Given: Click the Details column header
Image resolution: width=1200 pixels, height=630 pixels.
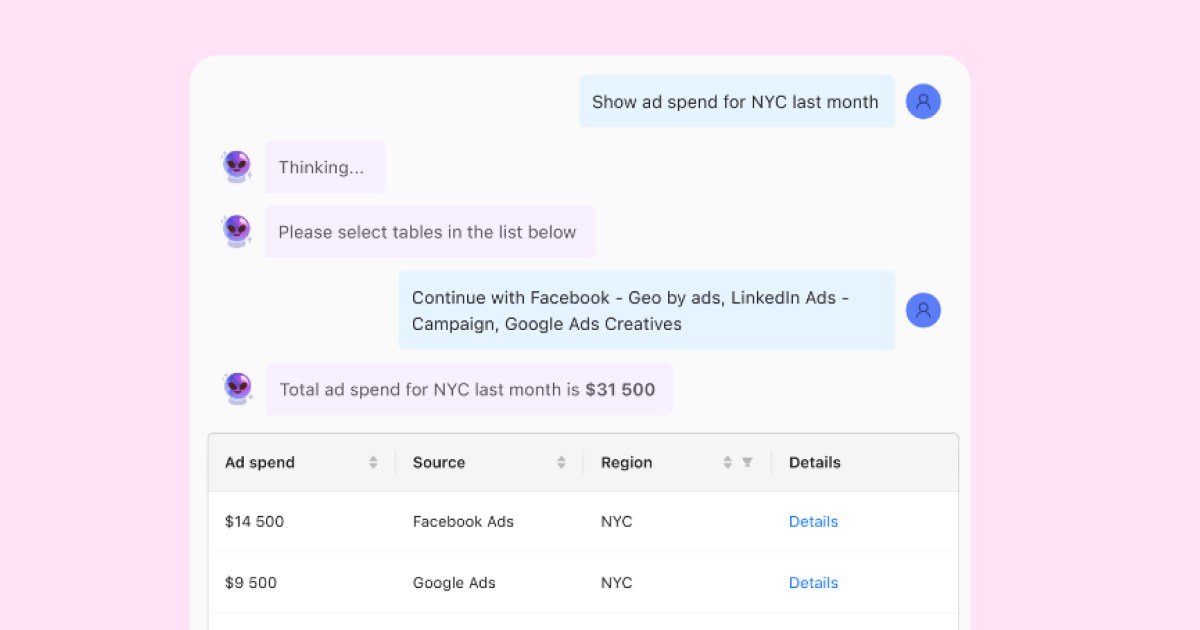Looking at the screenshot, I should point(814,463).
